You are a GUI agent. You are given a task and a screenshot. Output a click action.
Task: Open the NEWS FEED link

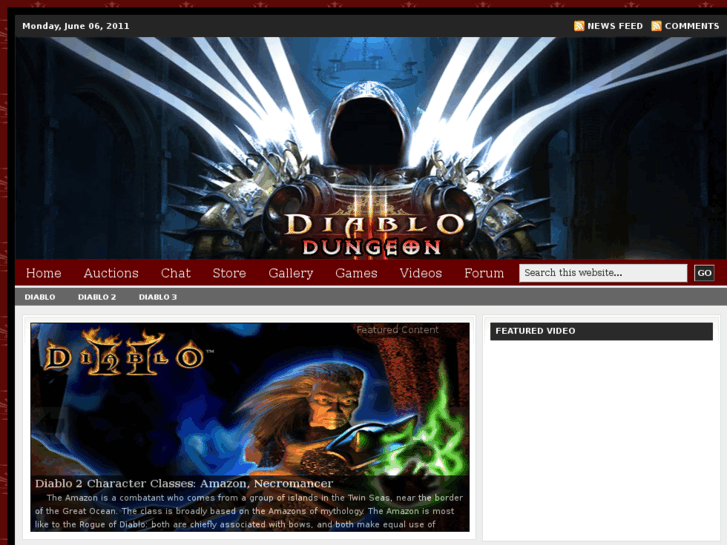pos(615,26)
